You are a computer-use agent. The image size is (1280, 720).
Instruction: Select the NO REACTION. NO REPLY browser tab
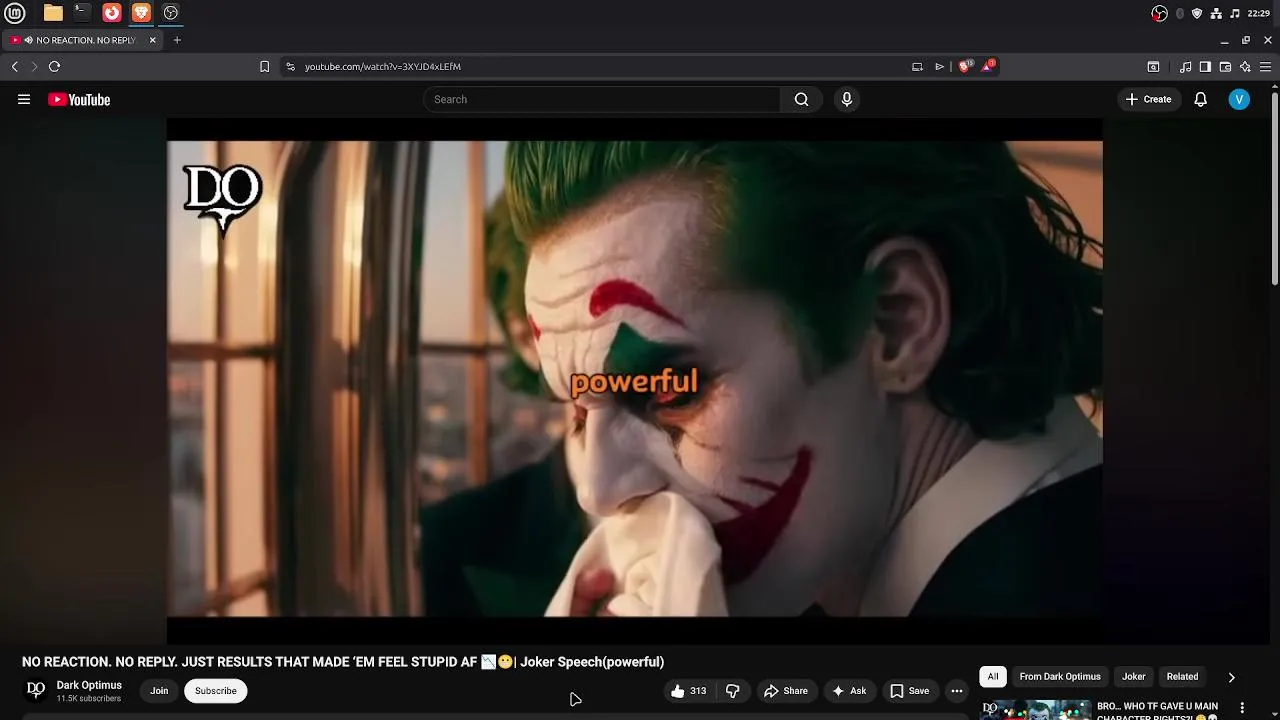[x=85, y=40]
